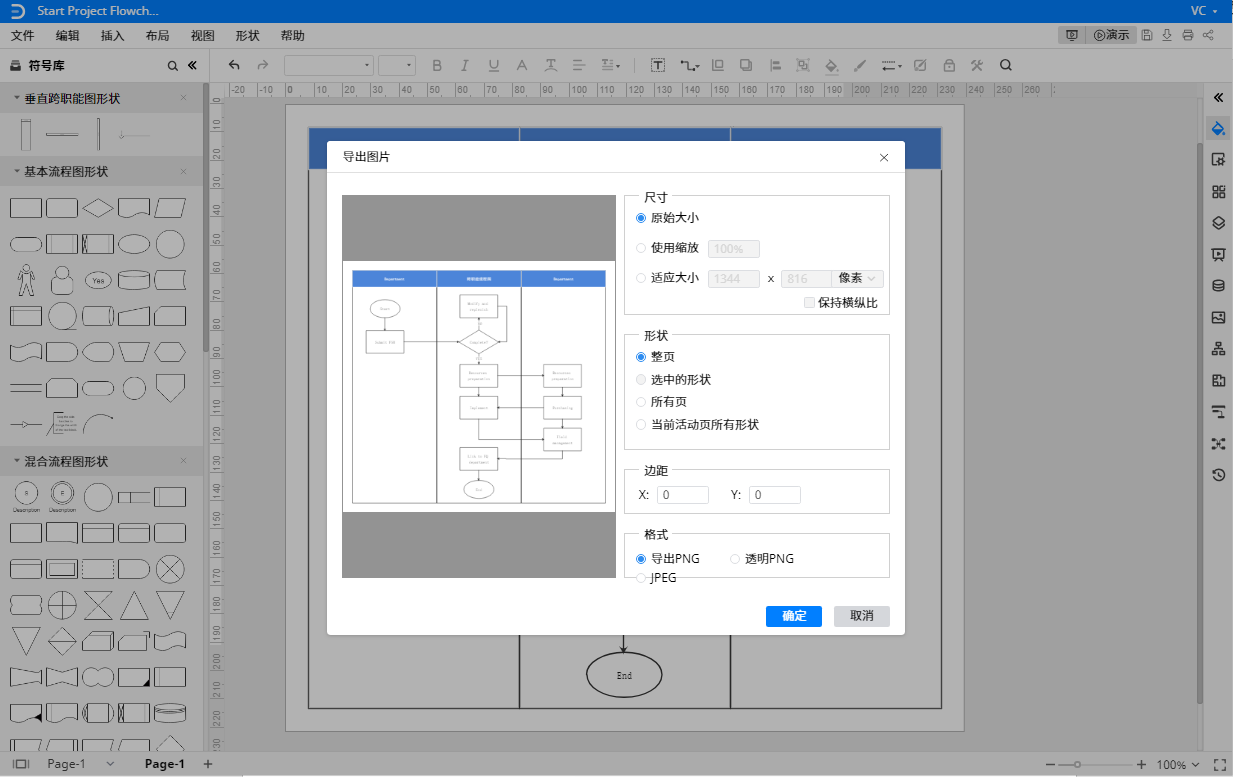Open the 100% zoom level dropdown
Viewport: 1233px width, 777px height.
click(x=1178, y=765)
